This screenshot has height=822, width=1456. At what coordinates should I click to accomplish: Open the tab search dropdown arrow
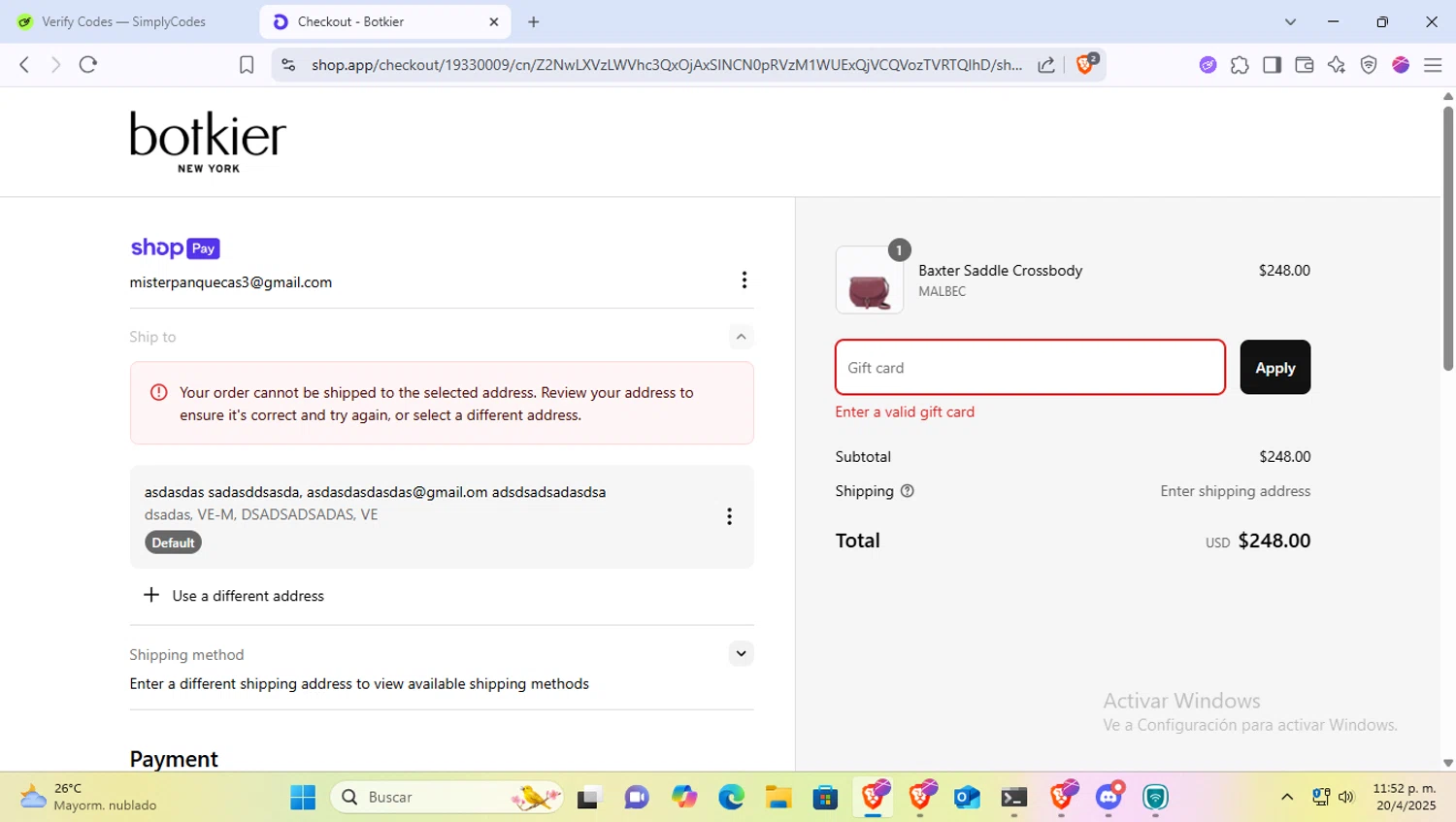click(1290, 21)
